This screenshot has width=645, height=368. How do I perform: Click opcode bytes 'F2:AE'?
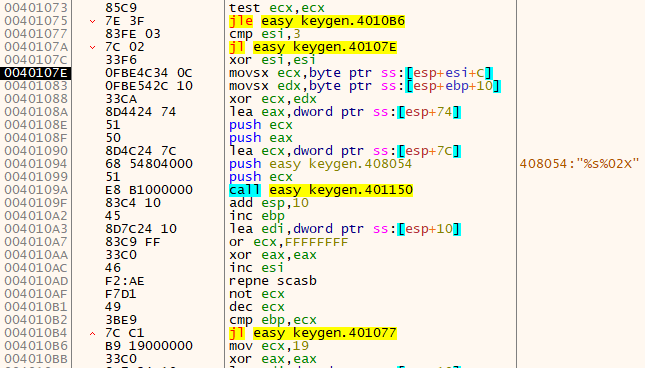(125, 281)
